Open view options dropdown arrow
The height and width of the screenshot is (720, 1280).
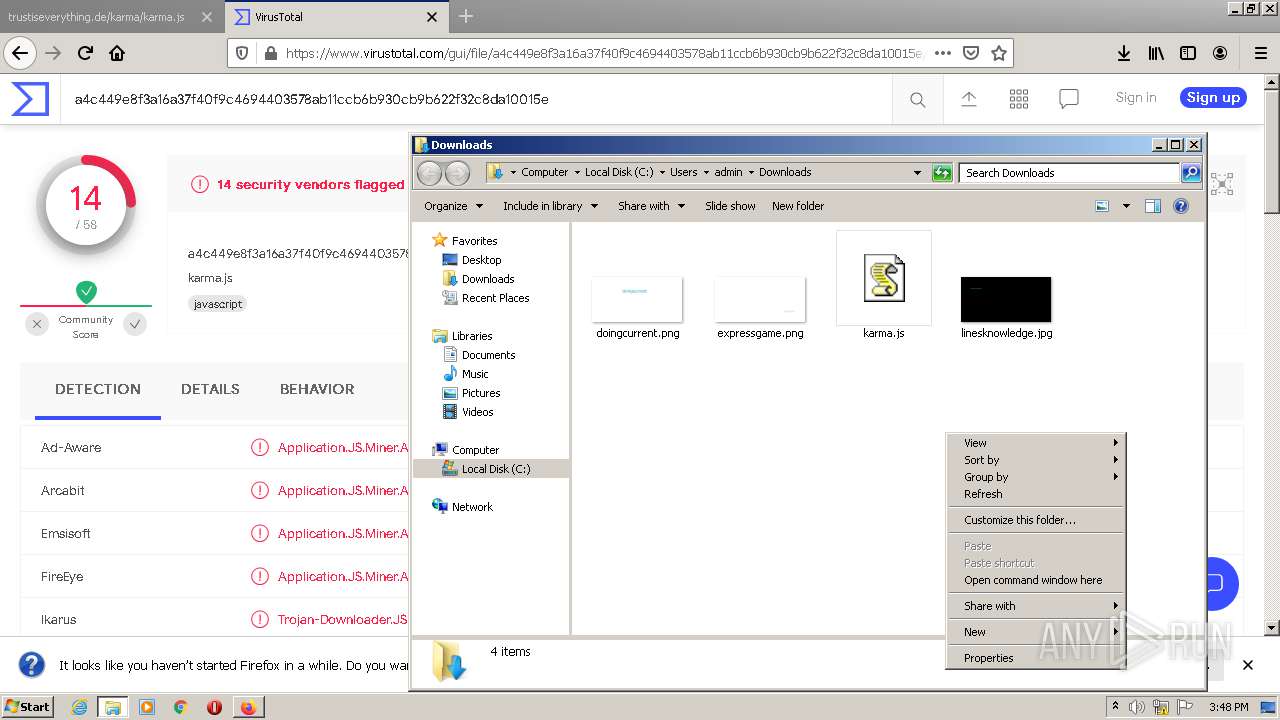tap(1126, 206)
